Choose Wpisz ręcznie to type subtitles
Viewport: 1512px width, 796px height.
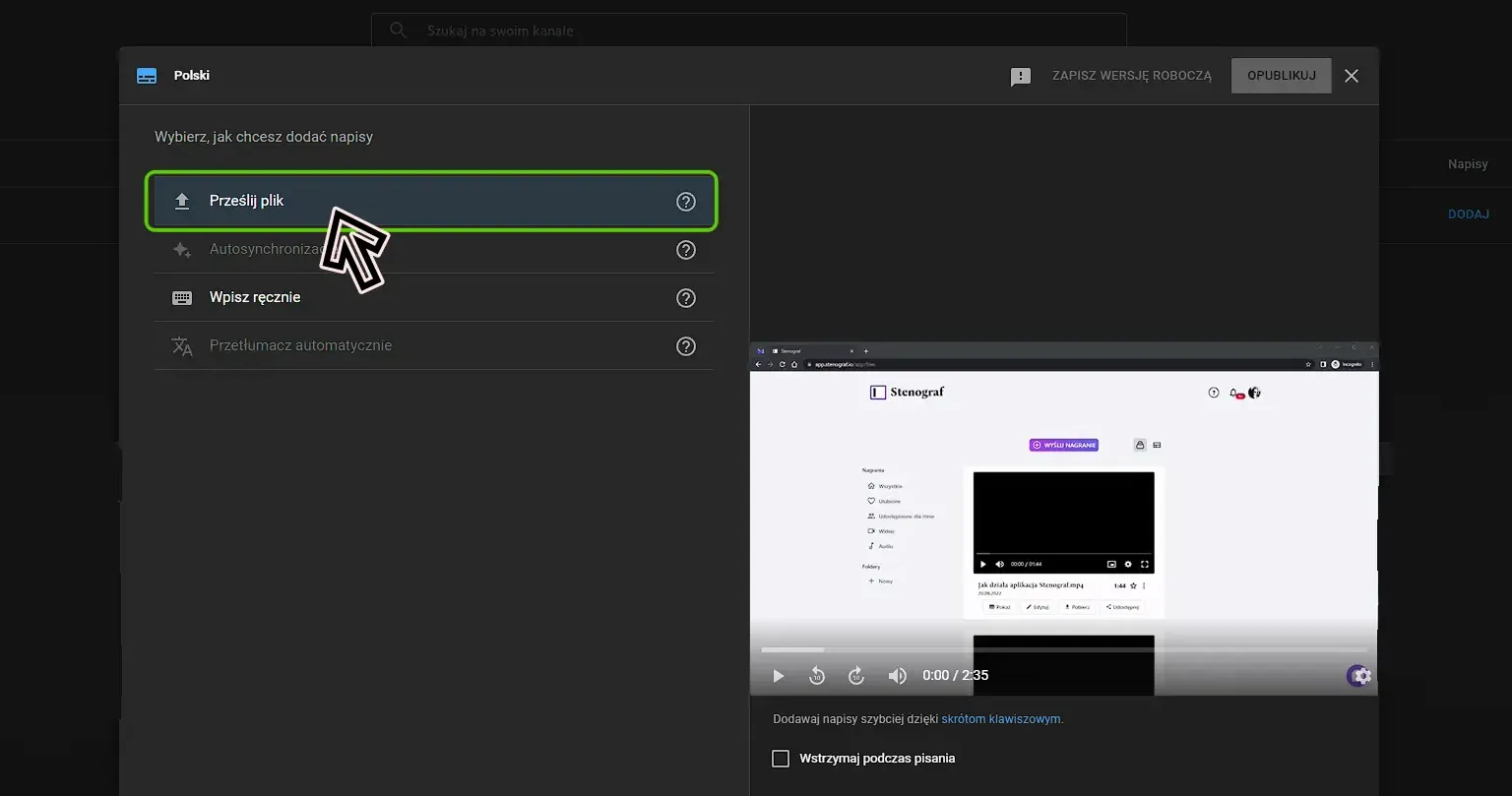[x=433, y=297]
